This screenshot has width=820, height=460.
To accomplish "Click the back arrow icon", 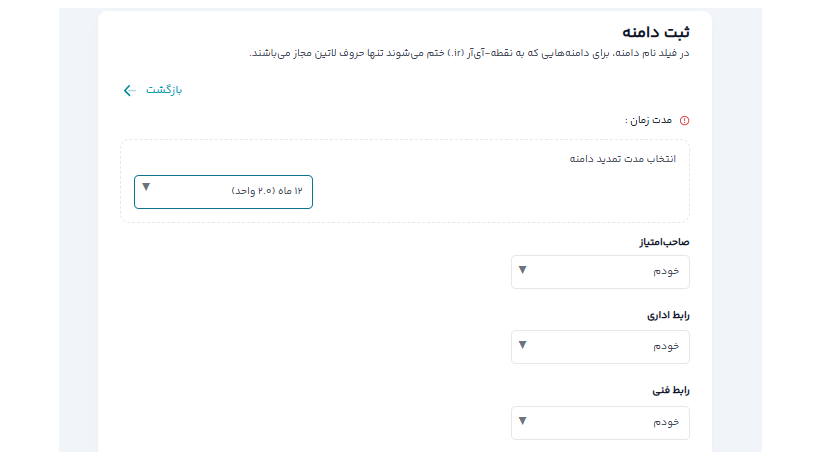I will click(129, 91).
